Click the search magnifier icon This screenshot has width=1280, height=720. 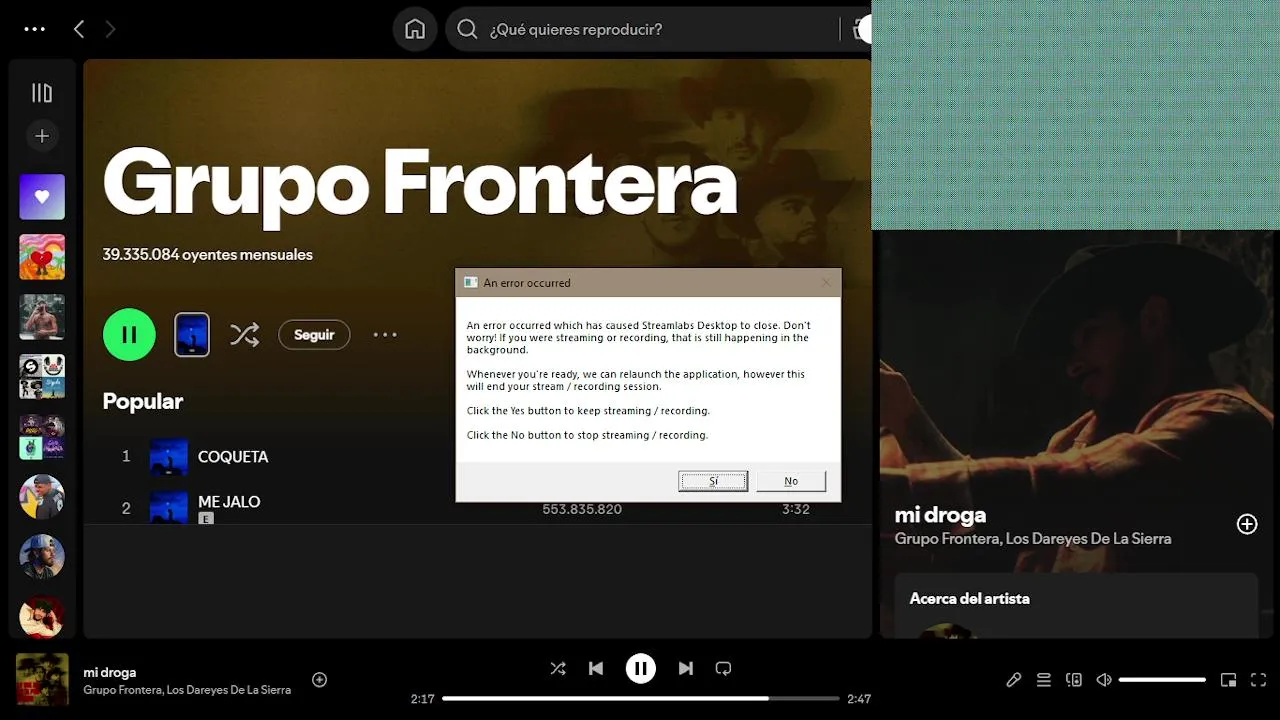(x=467, y=29)
